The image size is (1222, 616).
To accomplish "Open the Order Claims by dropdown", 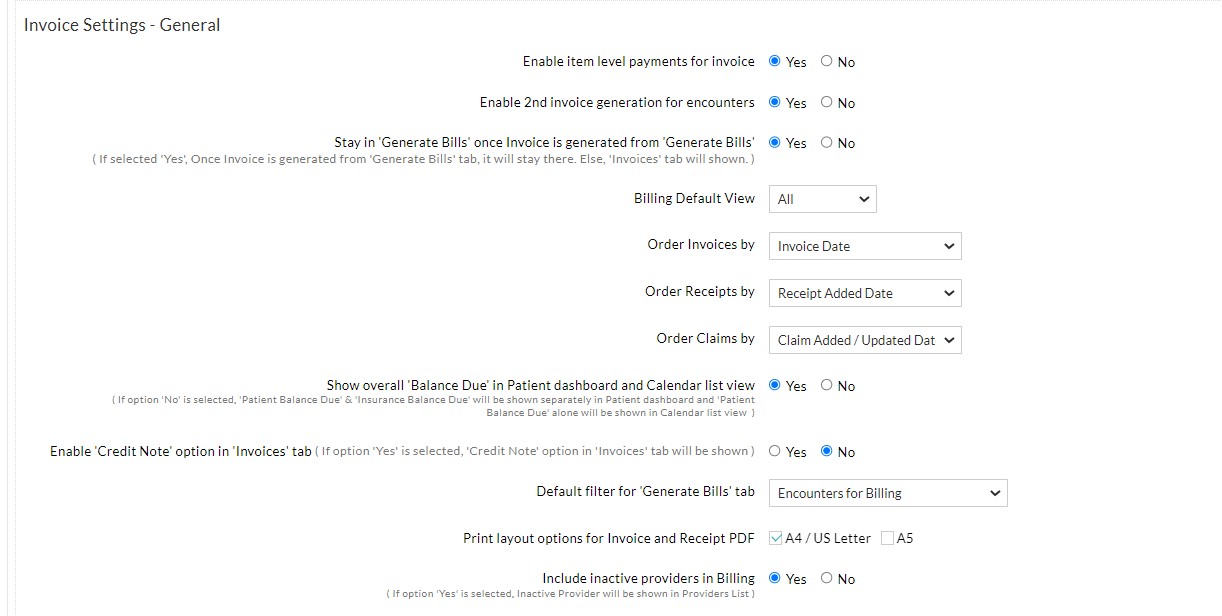I will click(864, 340).
